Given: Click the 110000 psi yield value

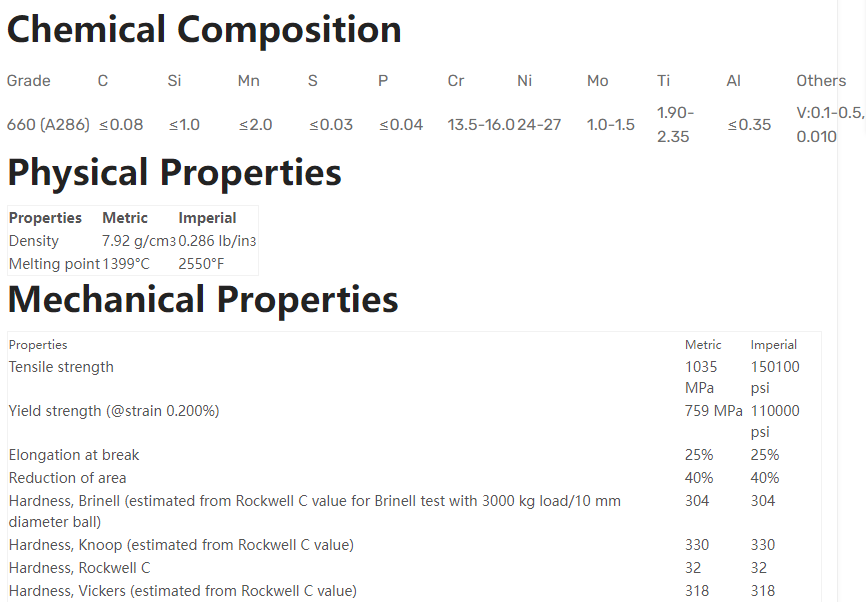Looking at the screenshot, I should pos(775,421).
